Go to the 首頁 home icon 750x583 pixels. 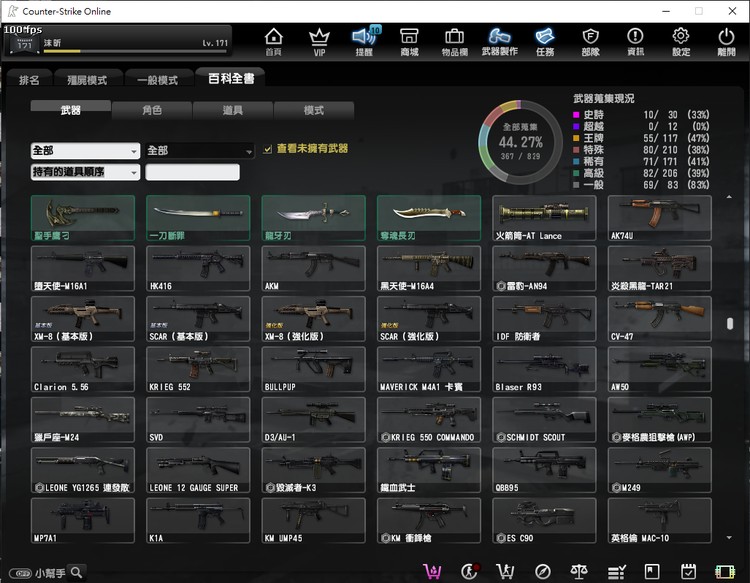coord(274,42)
